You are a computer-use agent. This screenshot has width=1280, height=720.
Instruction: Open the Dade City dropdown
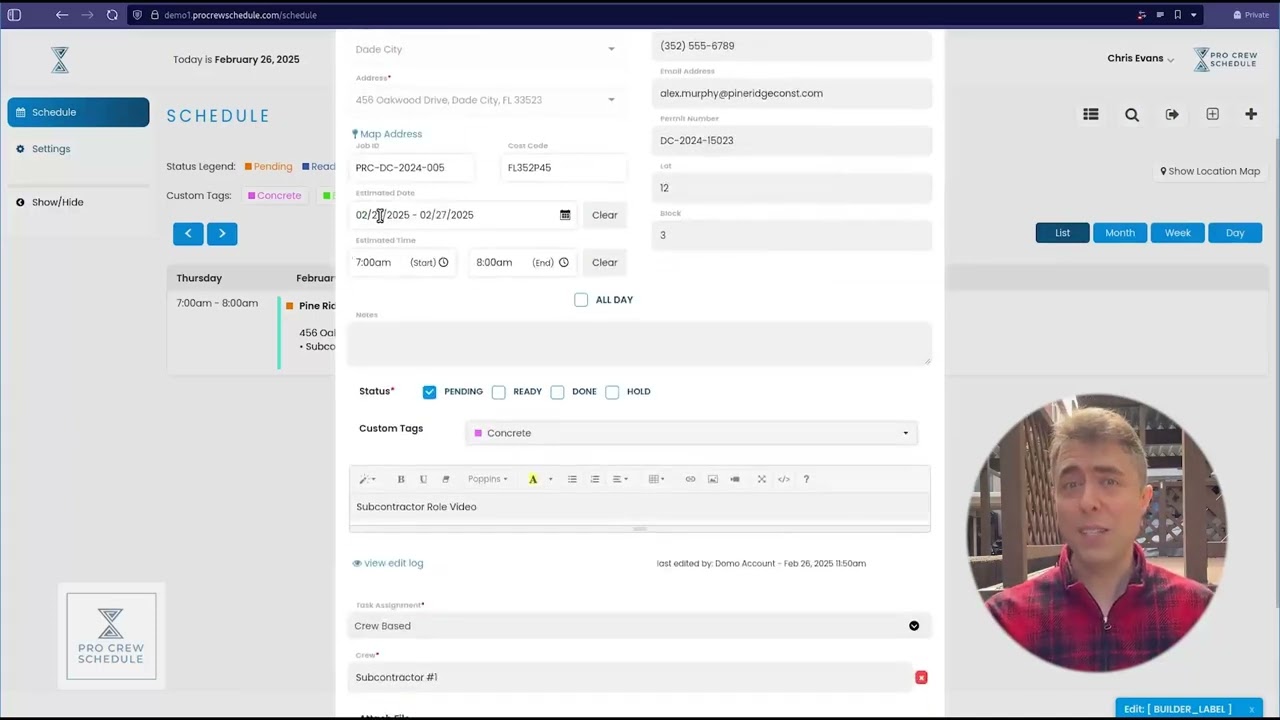(x=487, y=49)
